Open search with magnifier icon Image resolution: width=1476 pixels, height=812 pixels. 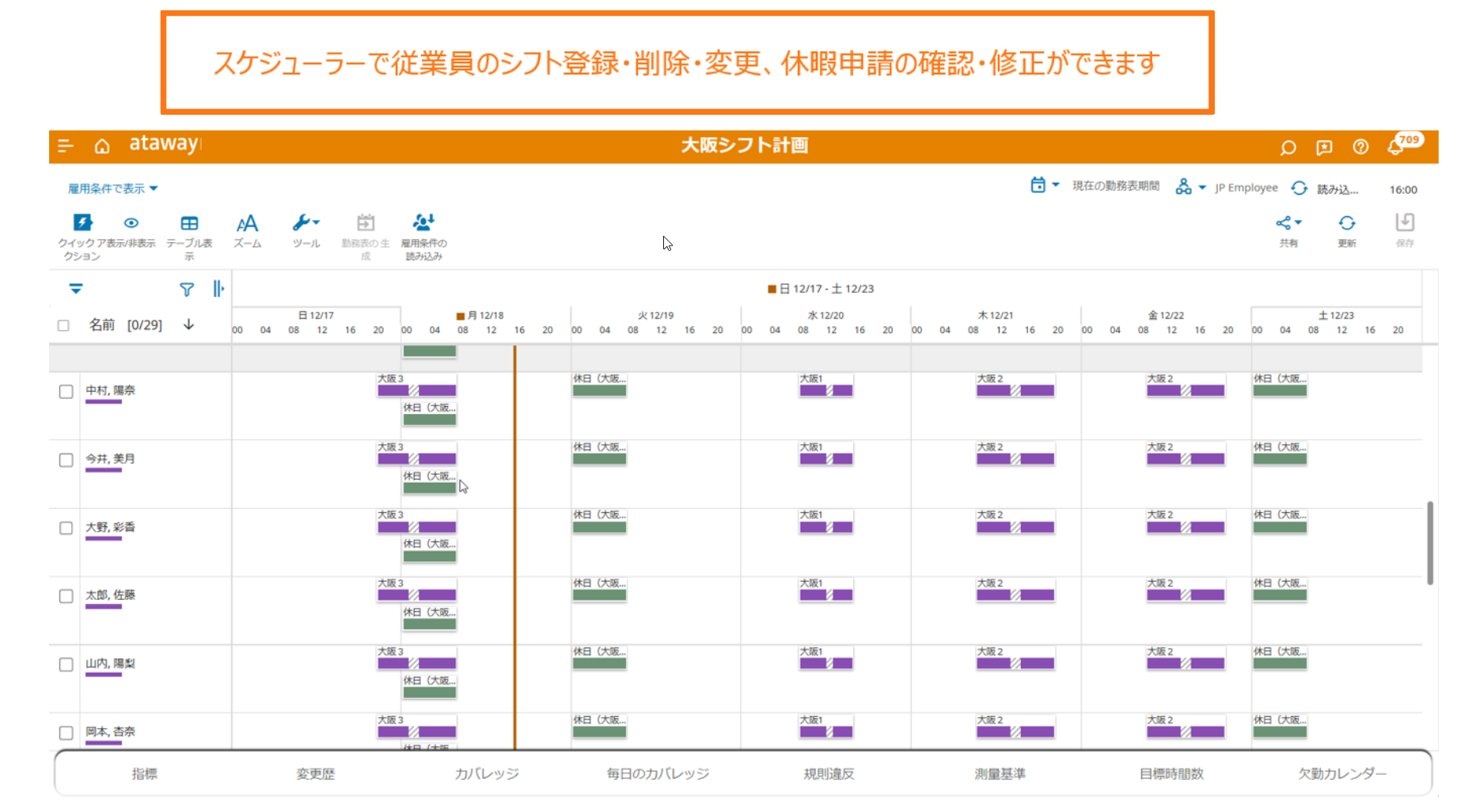pyautogui.click(x=1288, y=147)
